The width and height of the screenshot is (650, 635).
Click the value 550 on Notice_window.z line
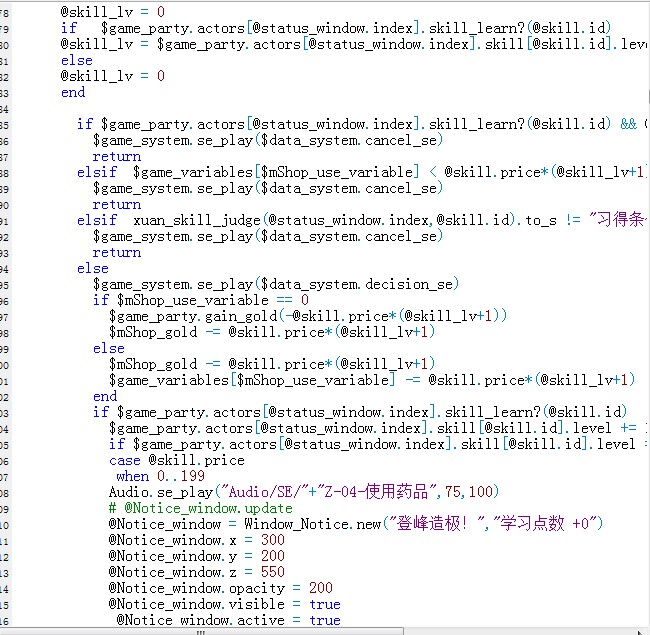[x=273, y=572]
